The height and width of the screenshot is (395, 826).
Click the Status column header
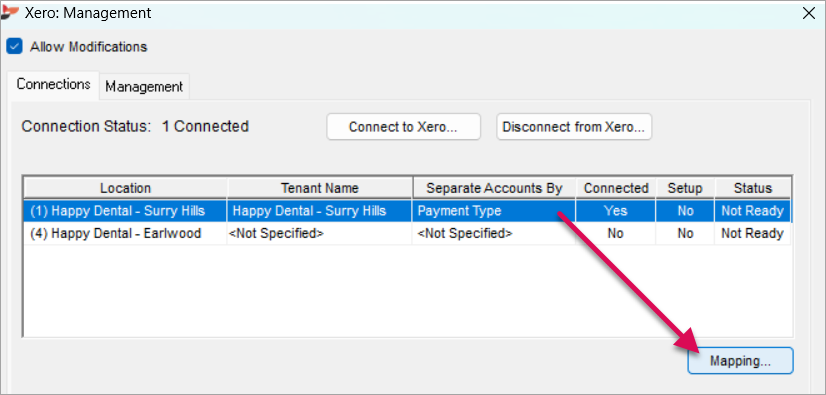pyautogui.click(x=752, y=188)
